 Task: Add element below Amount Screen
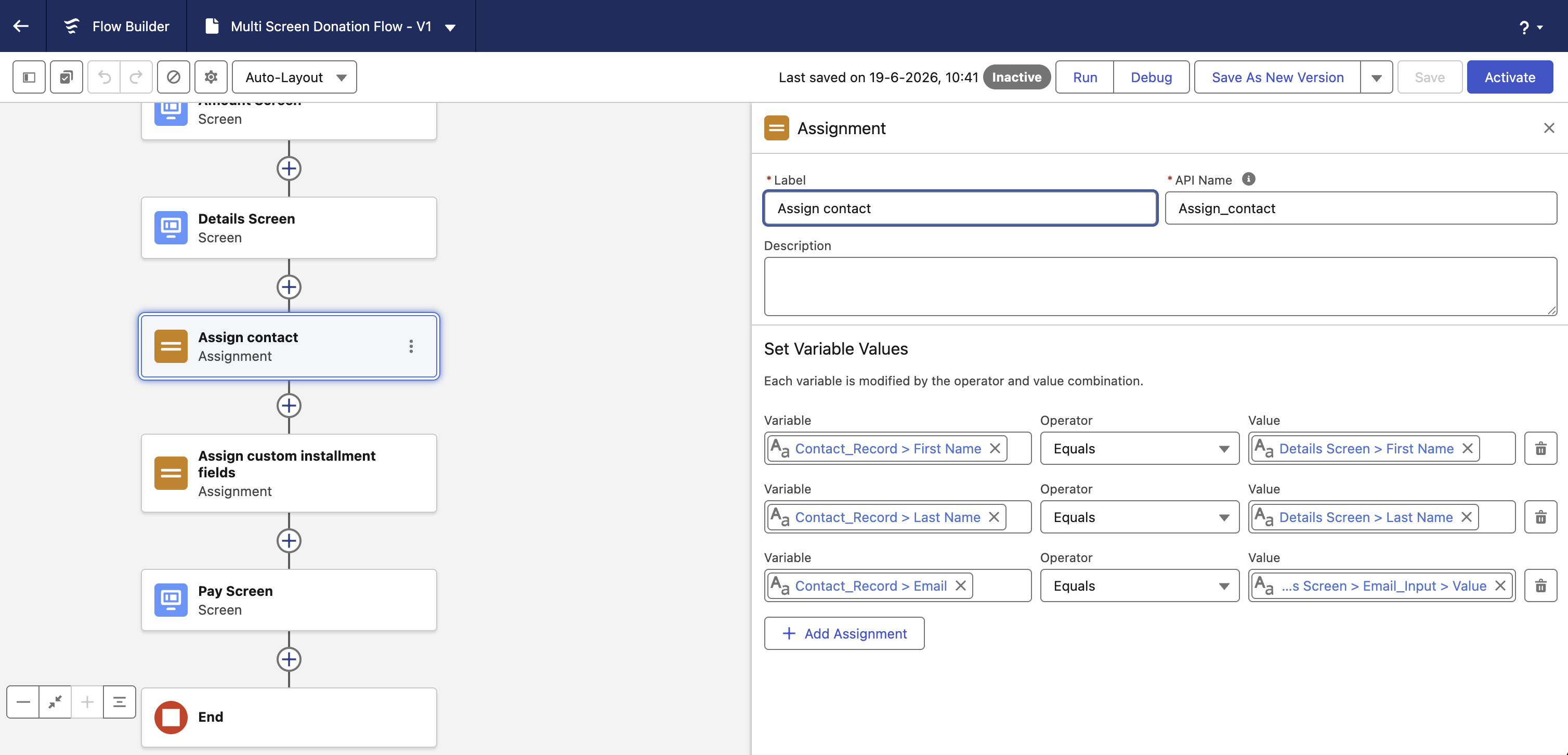289,168
